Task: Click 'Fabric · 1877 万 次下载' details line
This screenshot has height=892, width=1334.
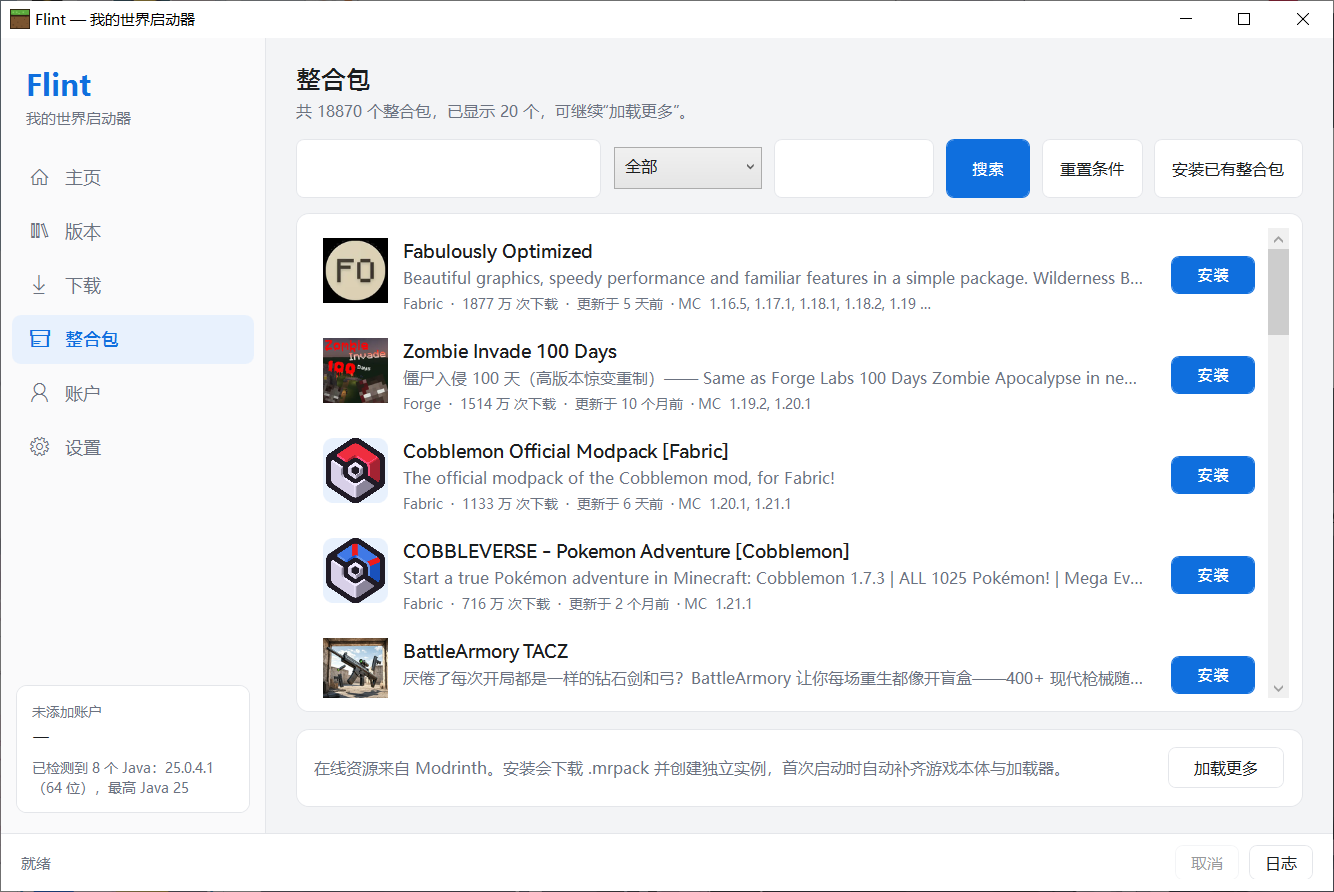Action: pyautogui.click(x=667, y=304)
